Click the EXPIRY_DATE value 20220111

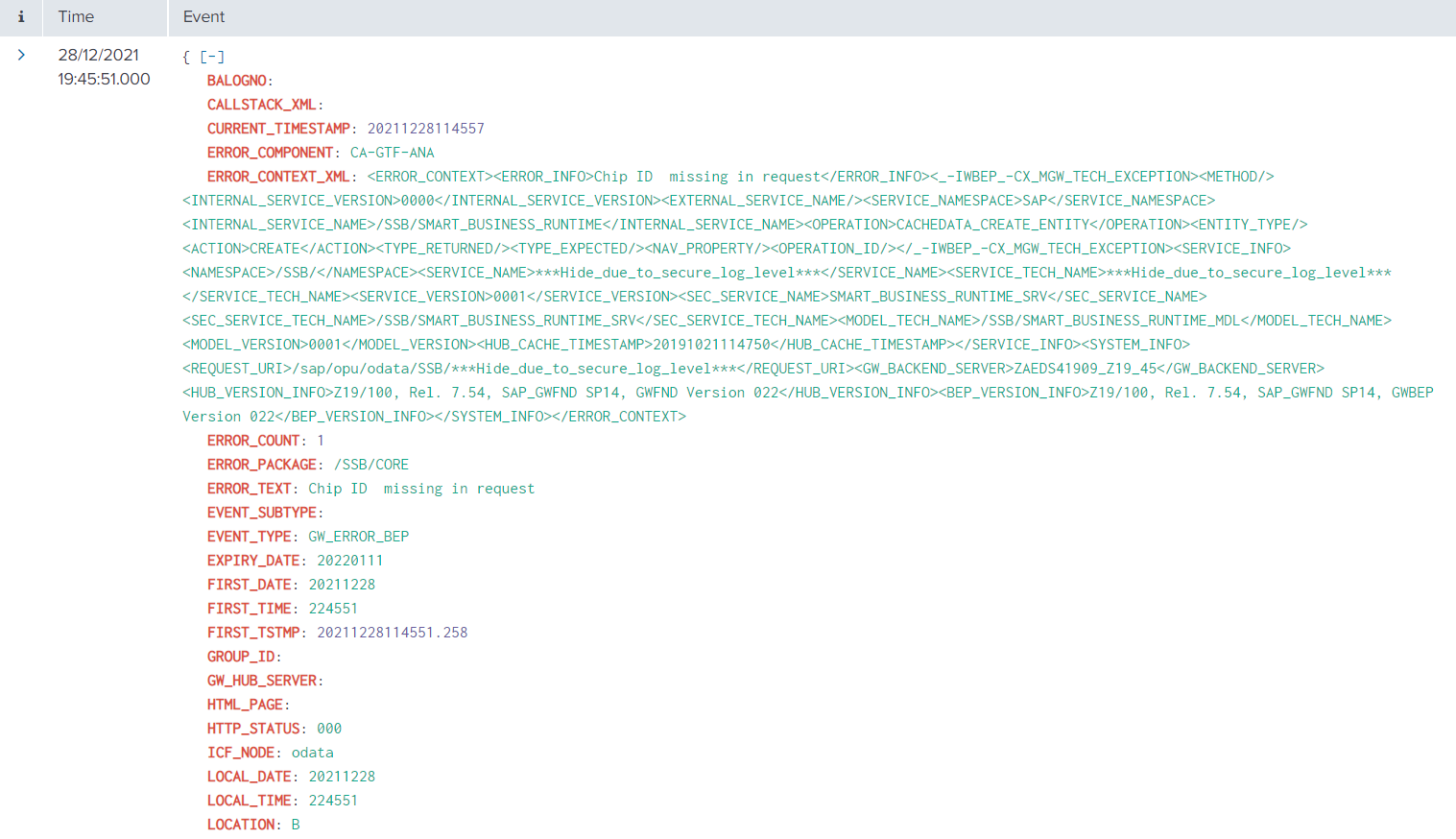coord(349,561)
